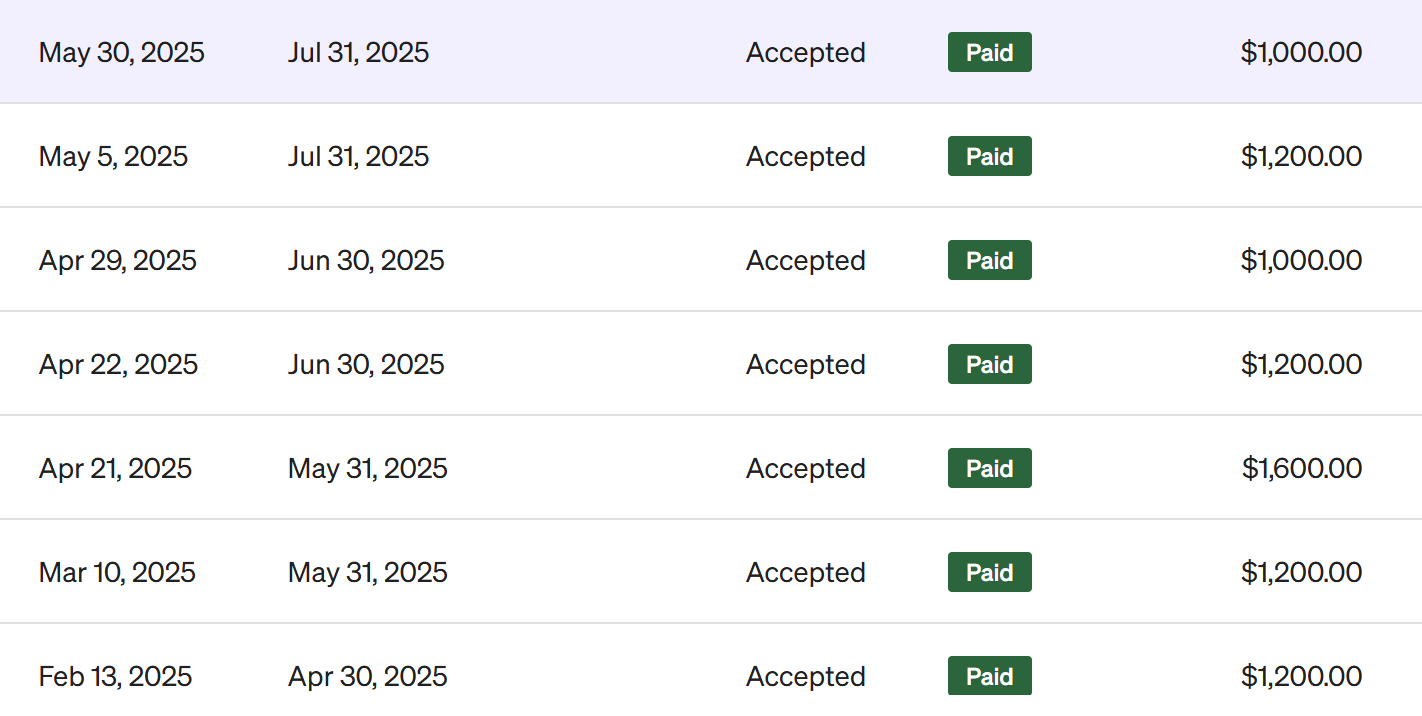Click the Paid badge in the Apr 22 row
The height and width of the screenshot is (716, 1422).
pyautogui.click(x=989, y=364)
